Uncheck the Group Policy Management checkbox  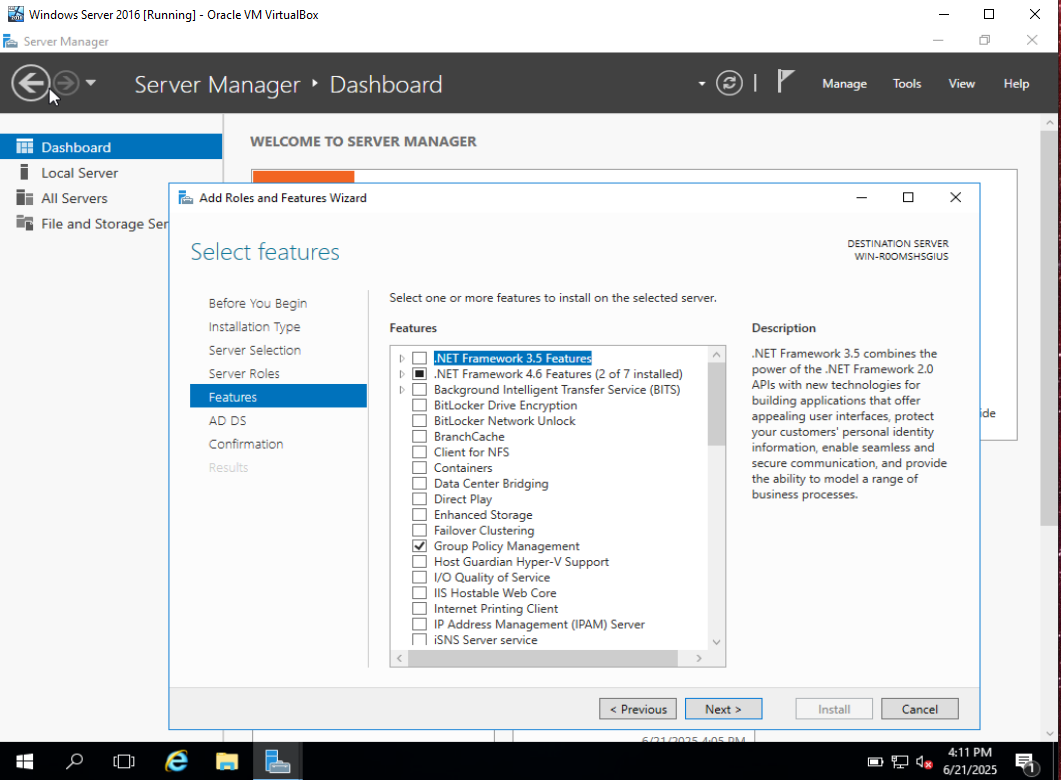(x=420, y=546)
